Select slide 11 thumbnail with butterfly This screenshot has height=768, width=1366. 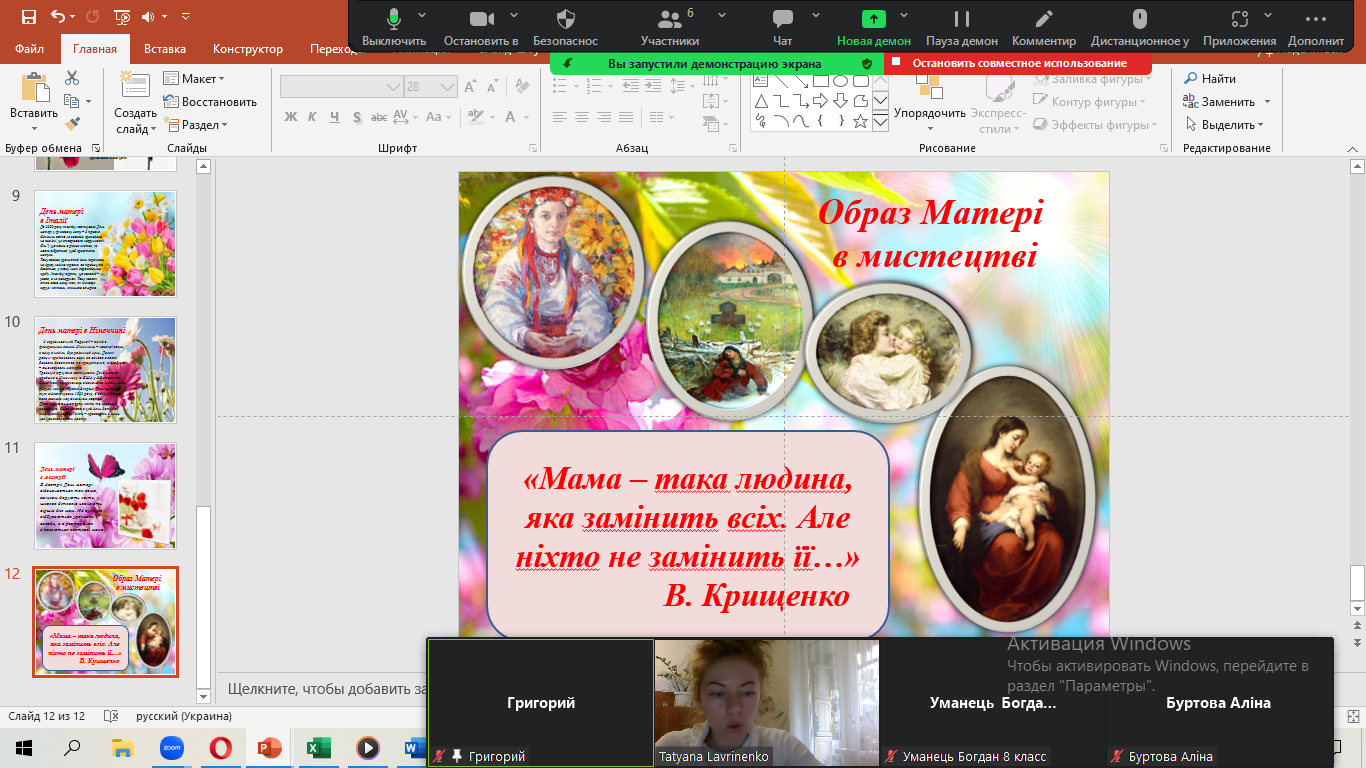pyautogui.click(x=105, y=496)
